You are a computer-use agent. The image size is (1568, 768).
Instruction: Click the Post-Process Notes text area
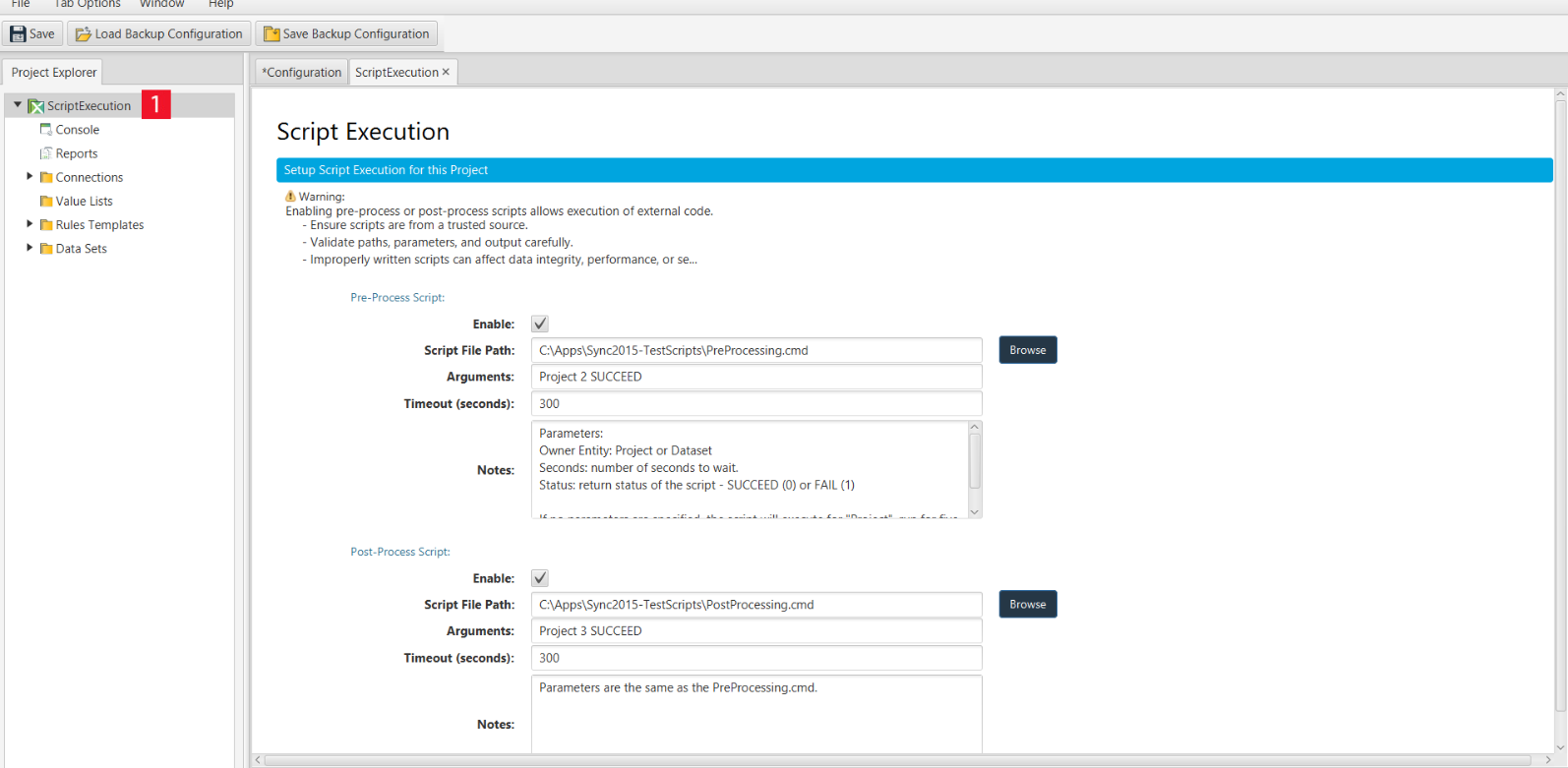point(756,715)
